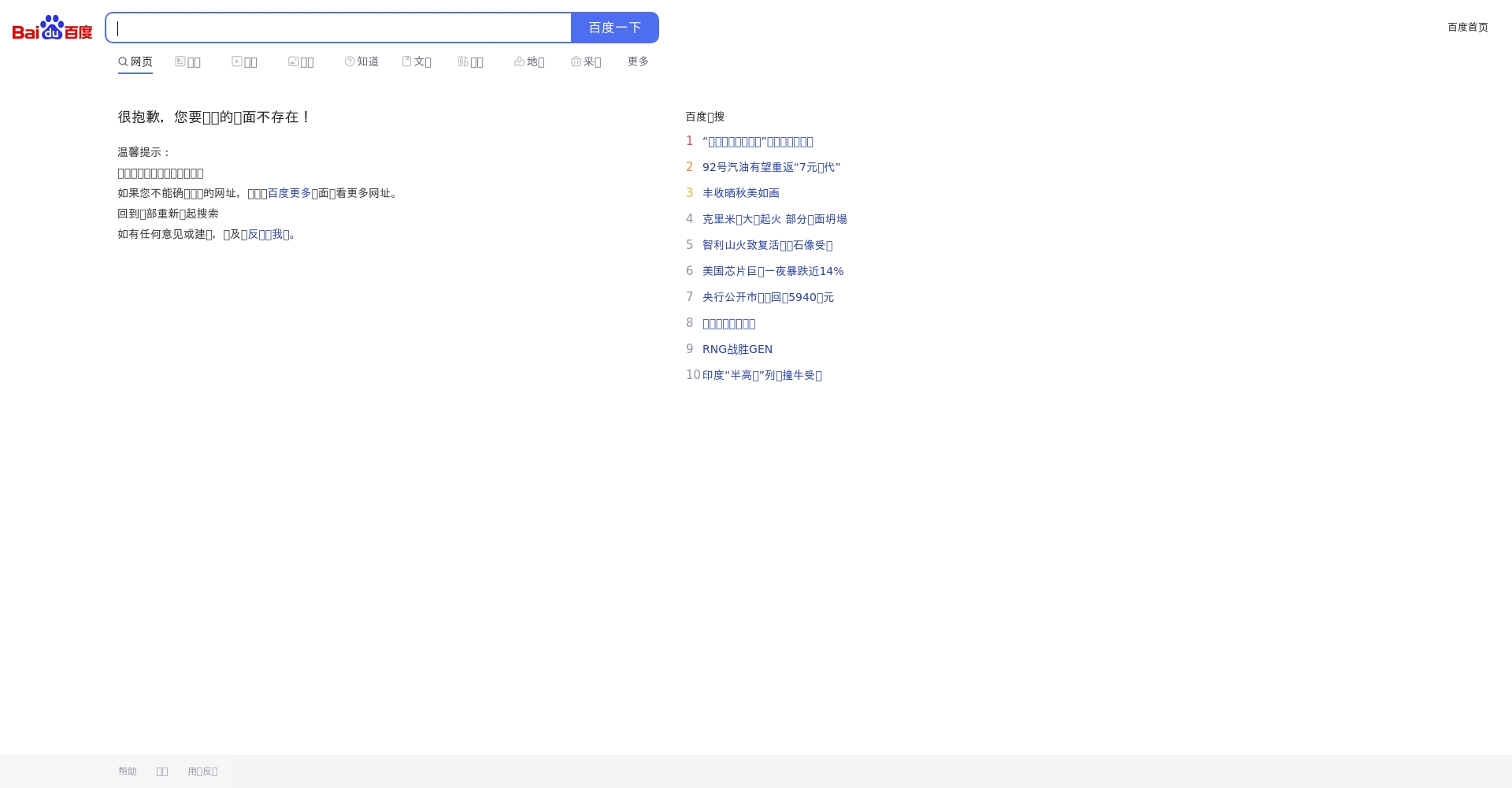Screen dimensions: 1512x788
Task: Click the 温馨提示 label
Action: click(x=144, y=152)
